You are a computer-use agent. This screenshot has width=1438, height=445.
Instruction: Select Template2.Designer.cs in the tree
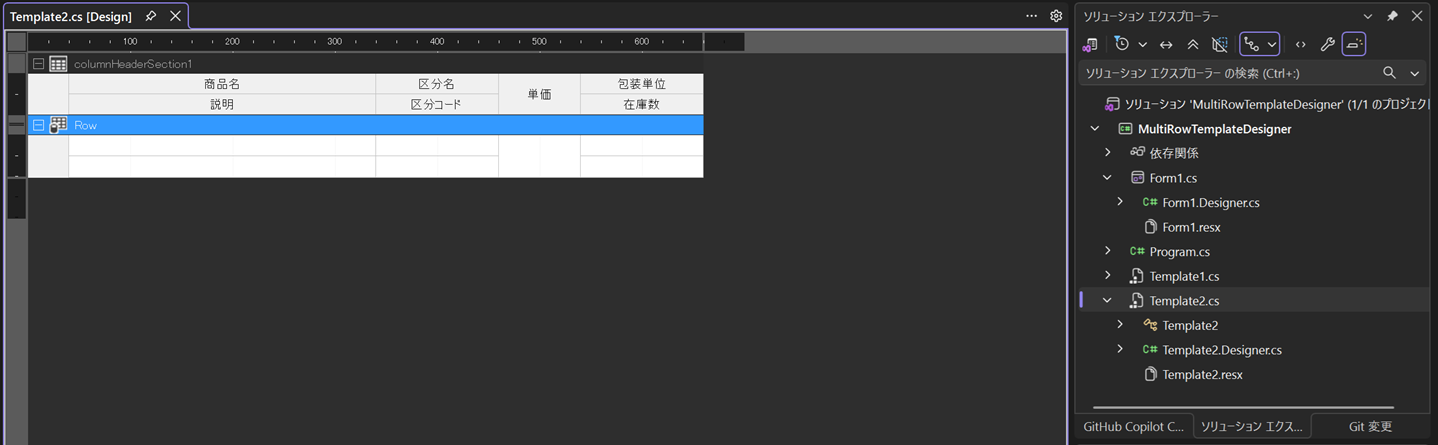(1222, 350)
